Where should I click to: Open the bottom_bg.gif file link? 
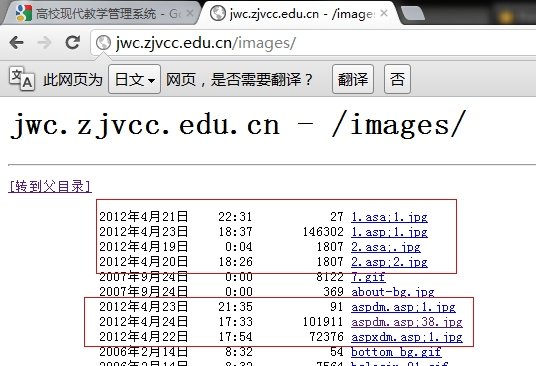[396, 352]
